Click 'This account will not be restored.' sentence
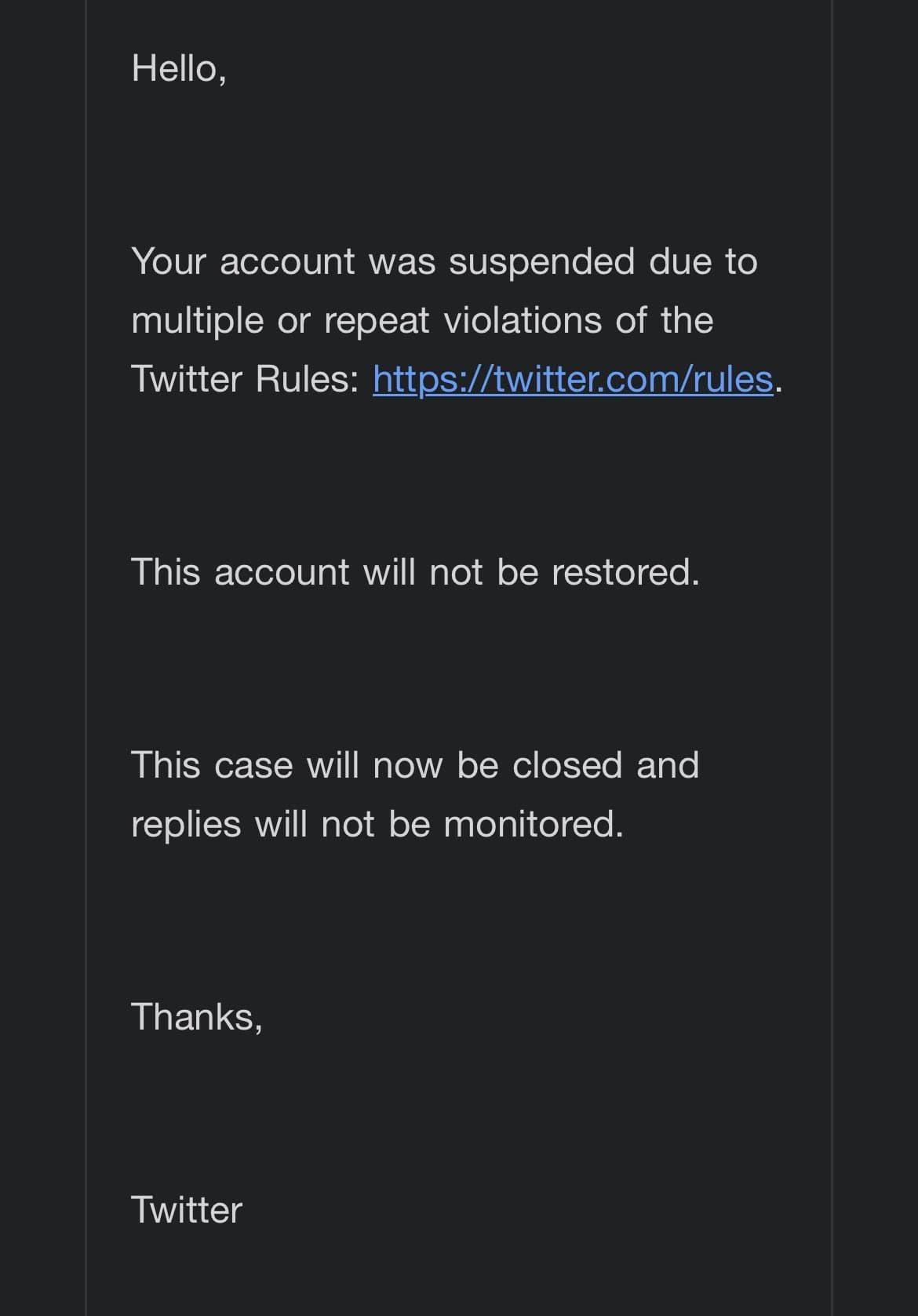 tap(415, 572)
